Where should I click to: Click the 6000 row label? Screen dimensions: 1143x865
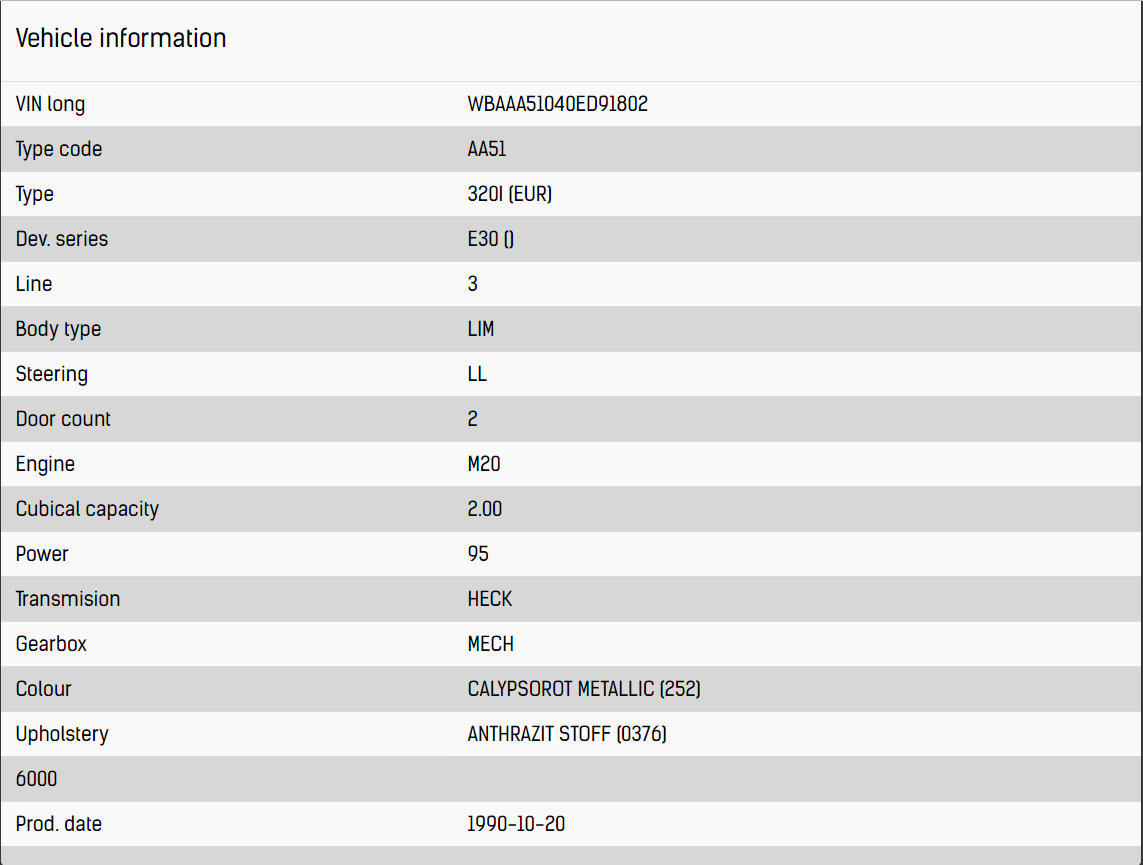[x=36, y=779]
